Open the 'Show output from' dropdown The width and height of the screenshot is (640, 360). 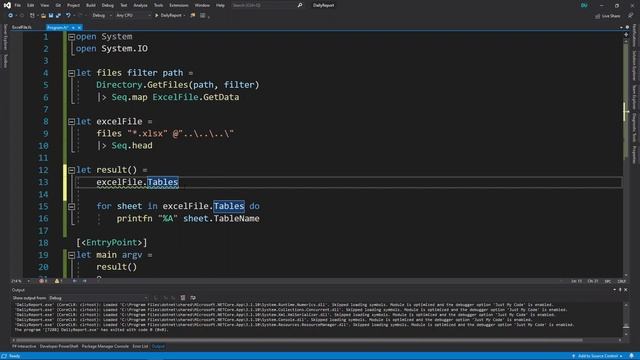(98, 298)
